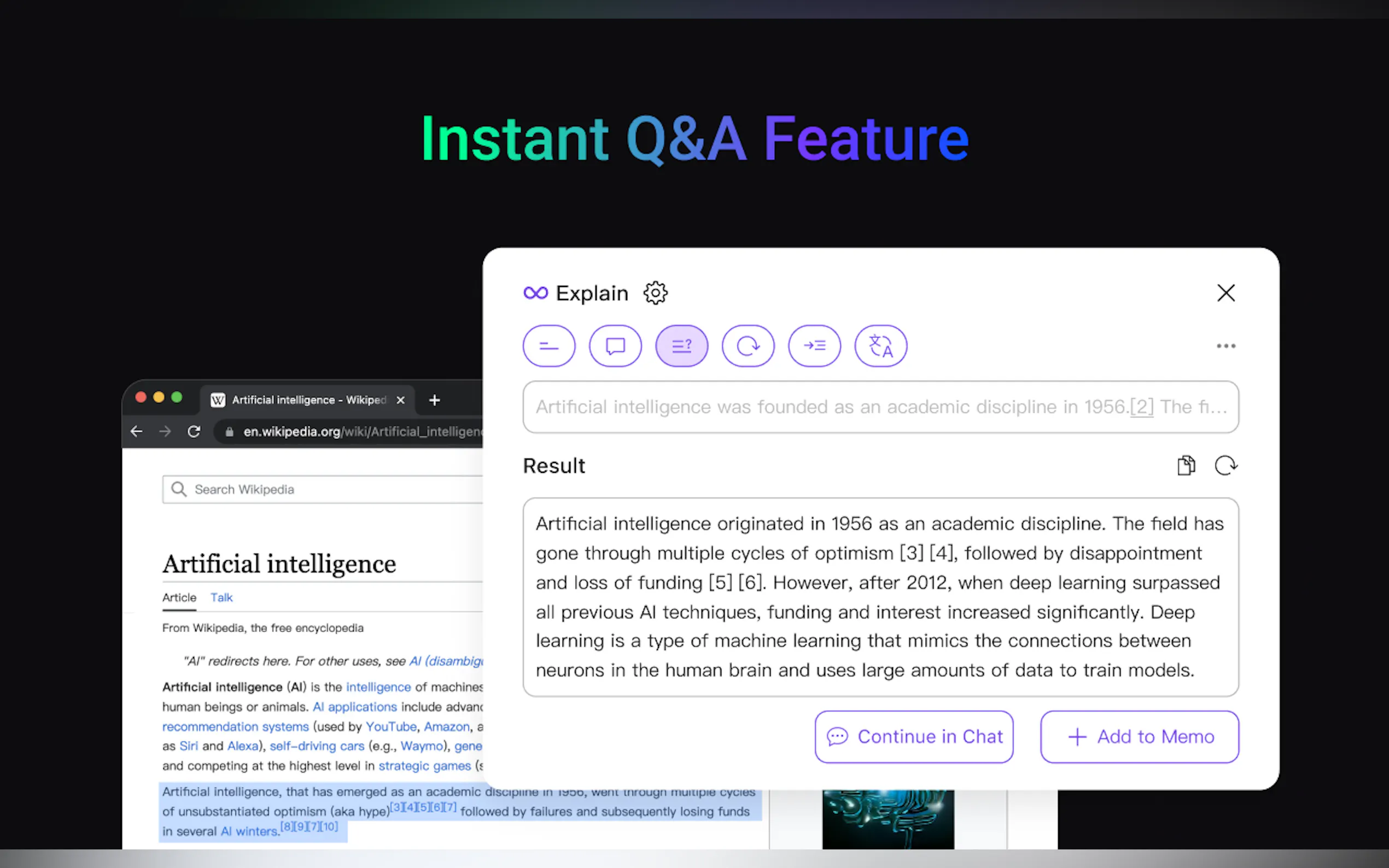Select the expand text indent icon
This screenshot has width=1389, height=868.
click(x=814, y=345)
